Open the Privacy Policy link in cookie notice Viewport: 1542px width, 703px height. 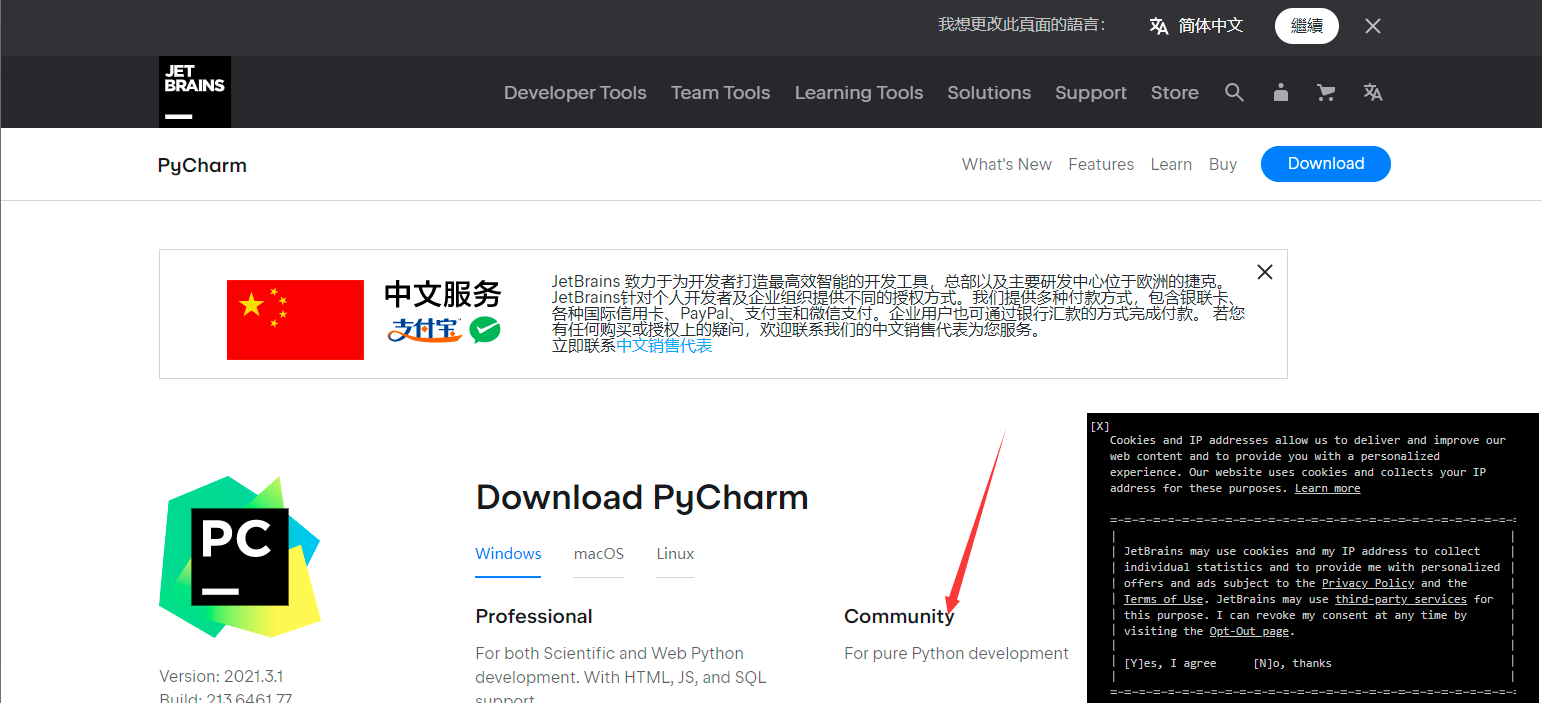1367,583
